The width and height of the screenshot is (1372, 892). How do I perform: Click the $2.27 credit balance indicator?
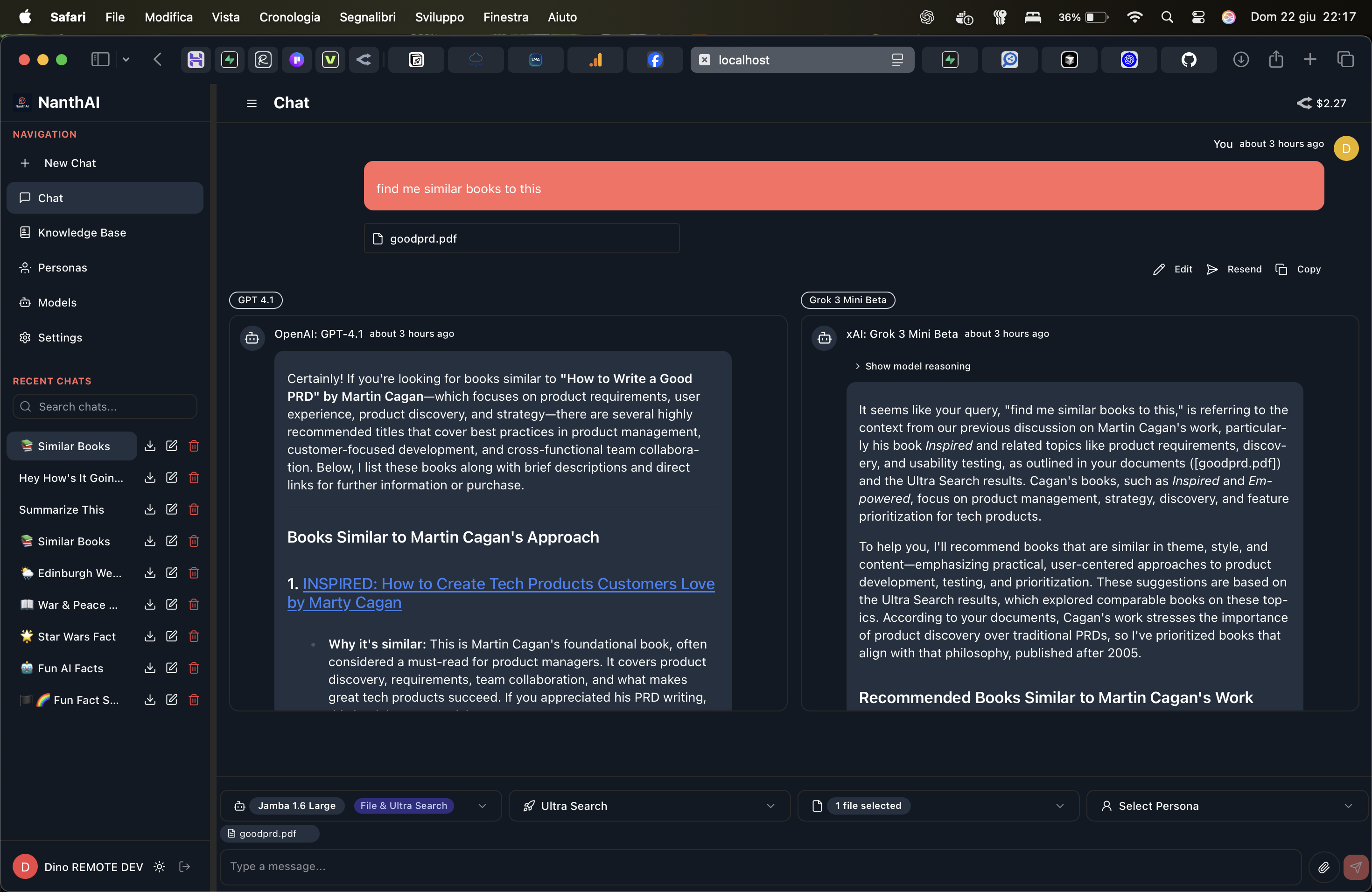pyautogui.click(x=1321, y=103)
